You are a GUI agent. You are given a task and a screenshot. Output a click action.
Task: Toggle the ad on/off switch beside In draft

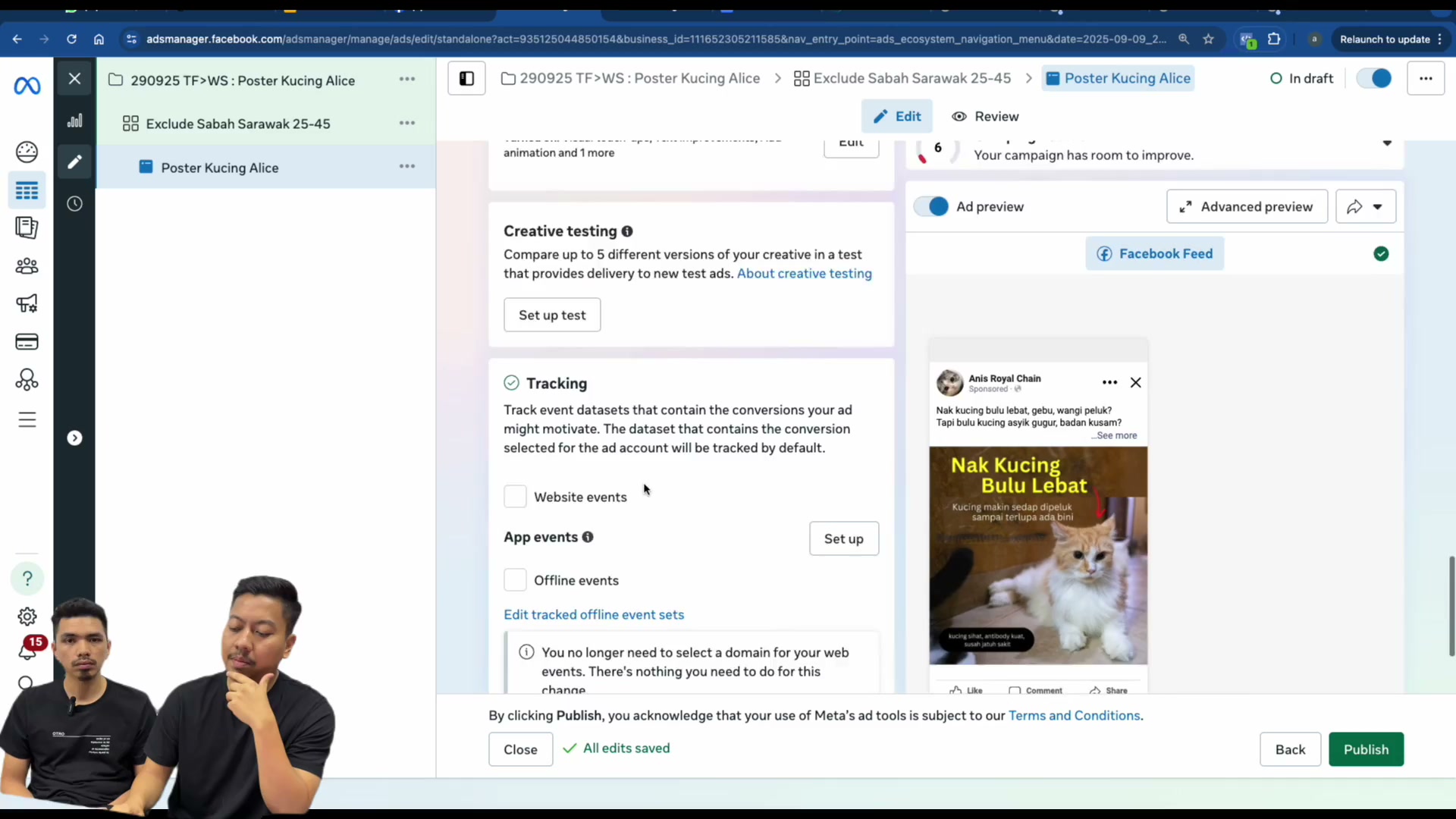point(1374,78)
